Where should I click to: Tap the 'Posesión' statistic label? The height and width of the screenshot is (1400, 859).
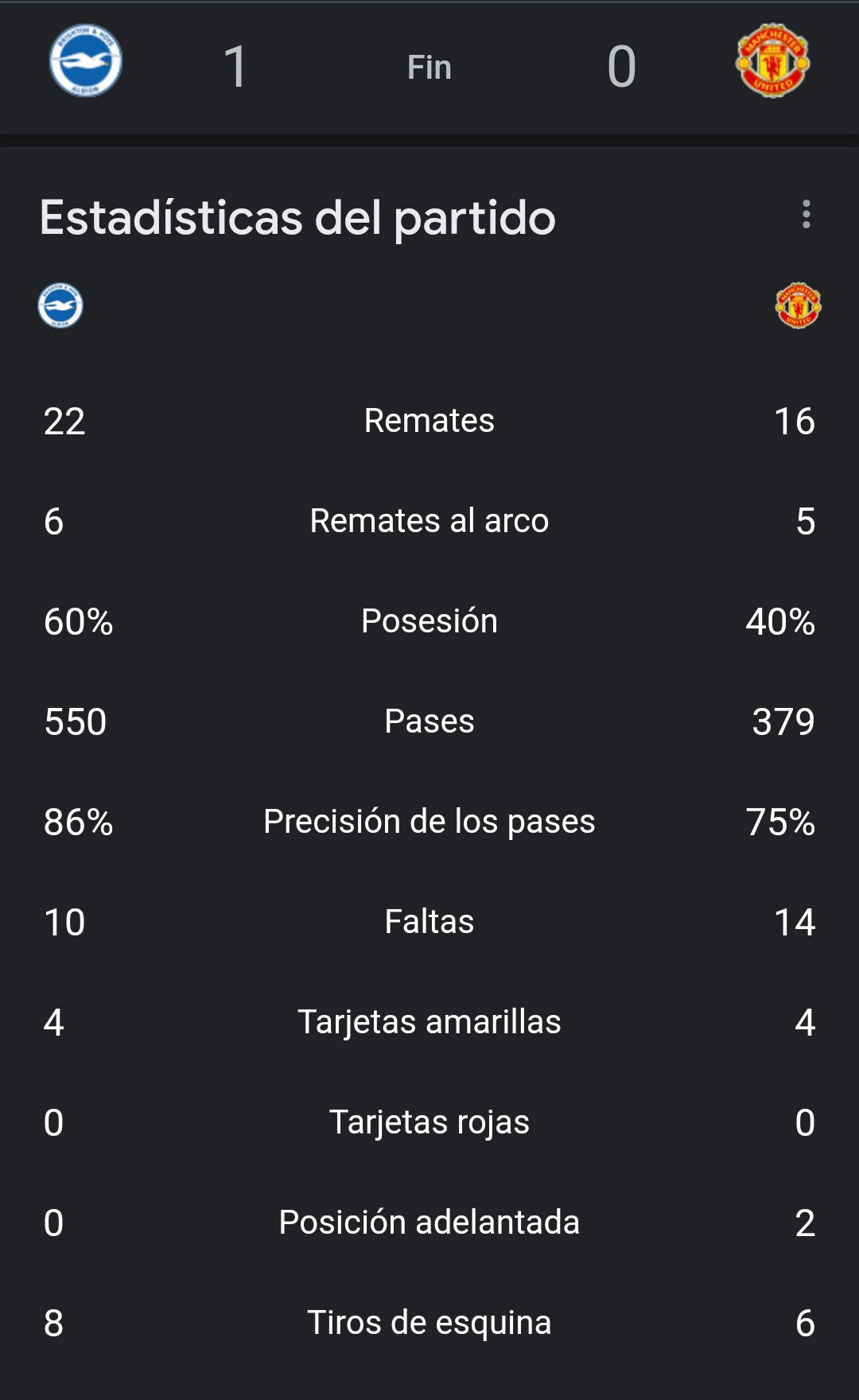[x=429, y=620]
